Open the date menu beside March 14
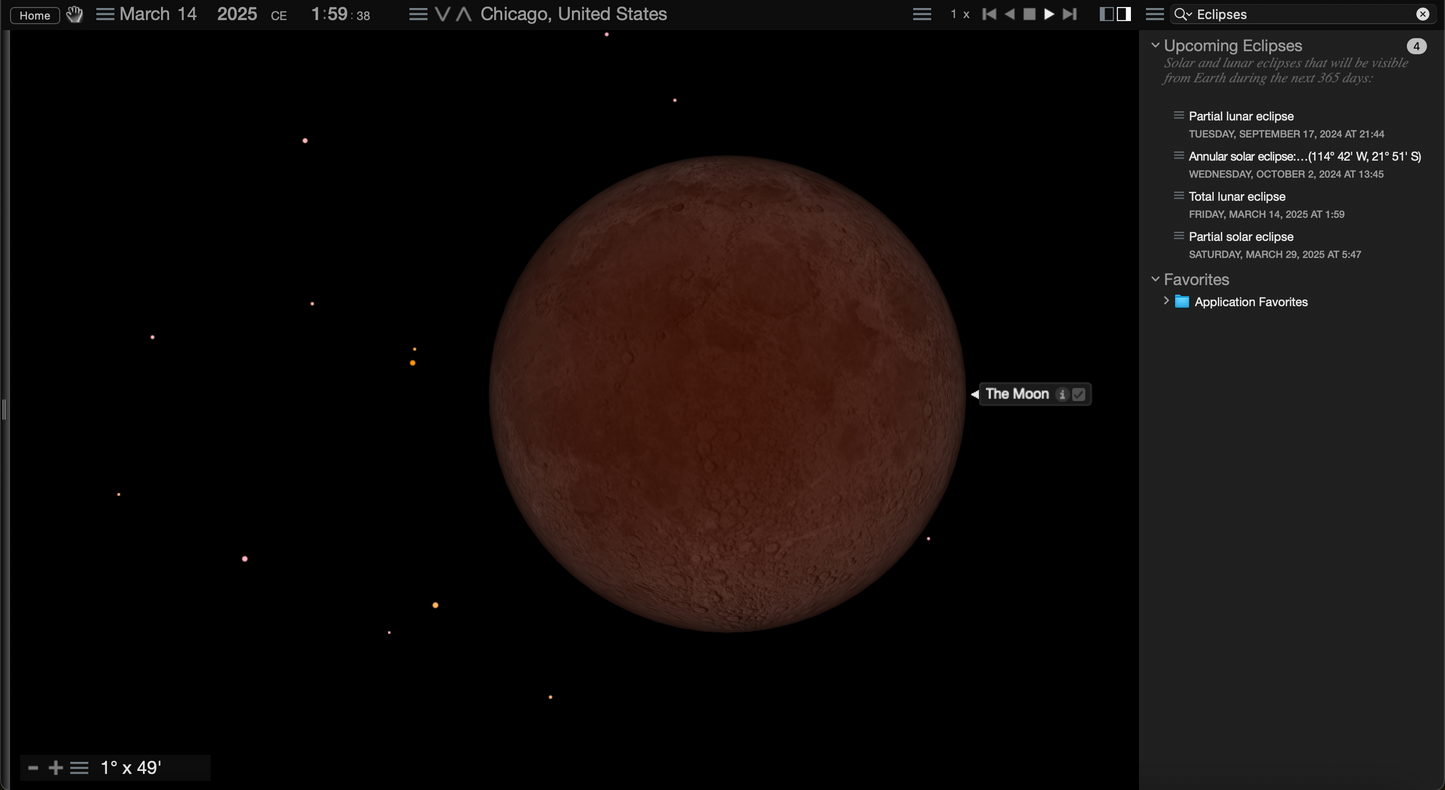 click(105, 14)
